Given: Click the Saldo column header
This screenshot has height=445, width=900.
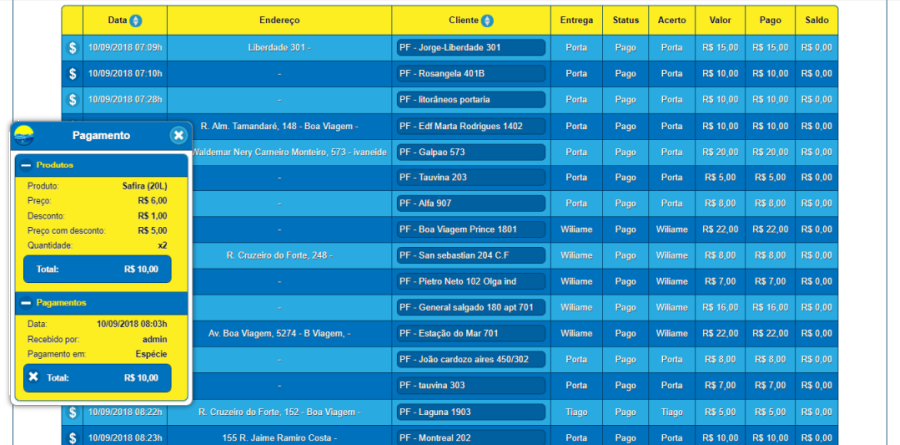Looking at the screenshot, I should 816,20.
